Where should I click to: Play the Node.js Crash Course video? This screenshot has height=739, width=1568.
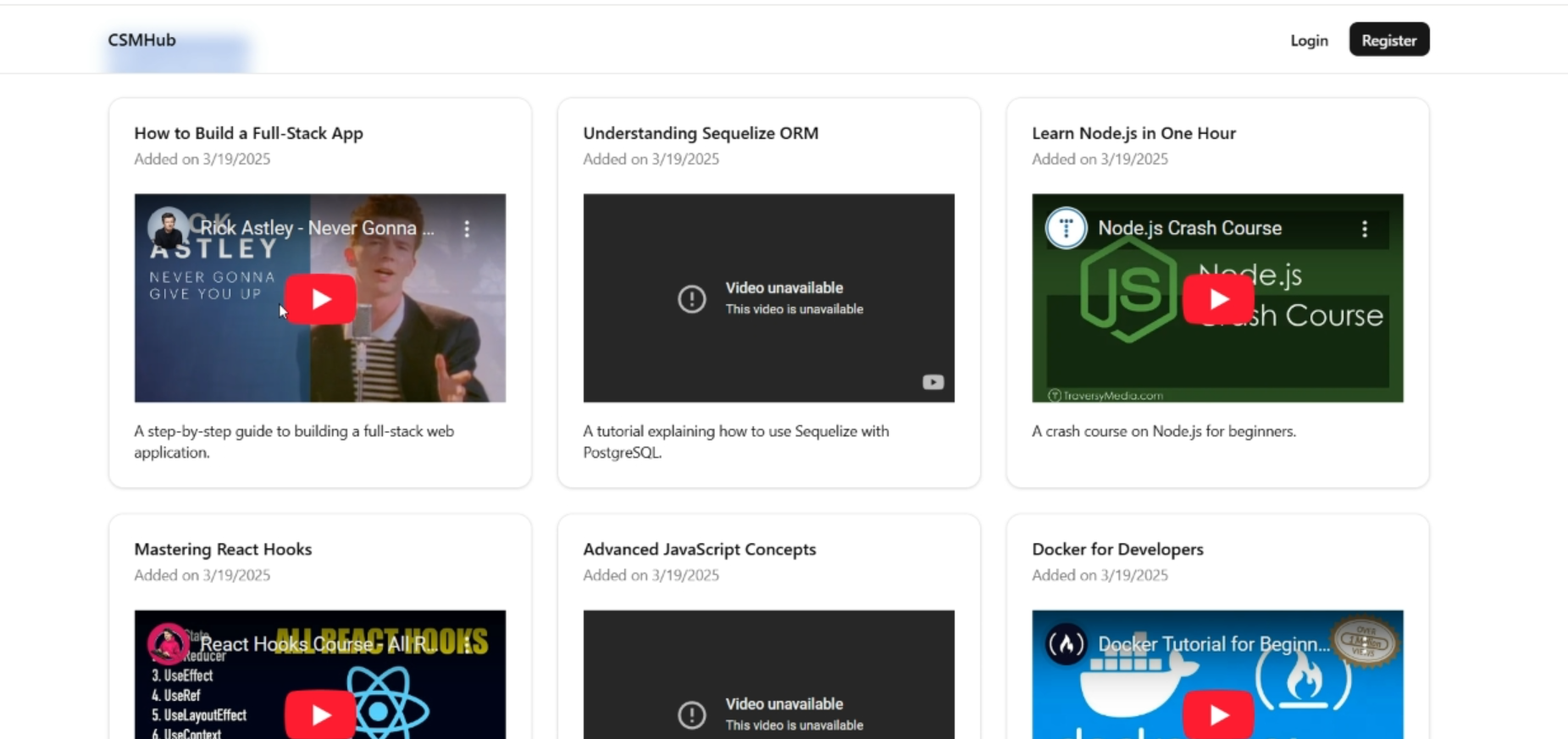coord(1217,299)
